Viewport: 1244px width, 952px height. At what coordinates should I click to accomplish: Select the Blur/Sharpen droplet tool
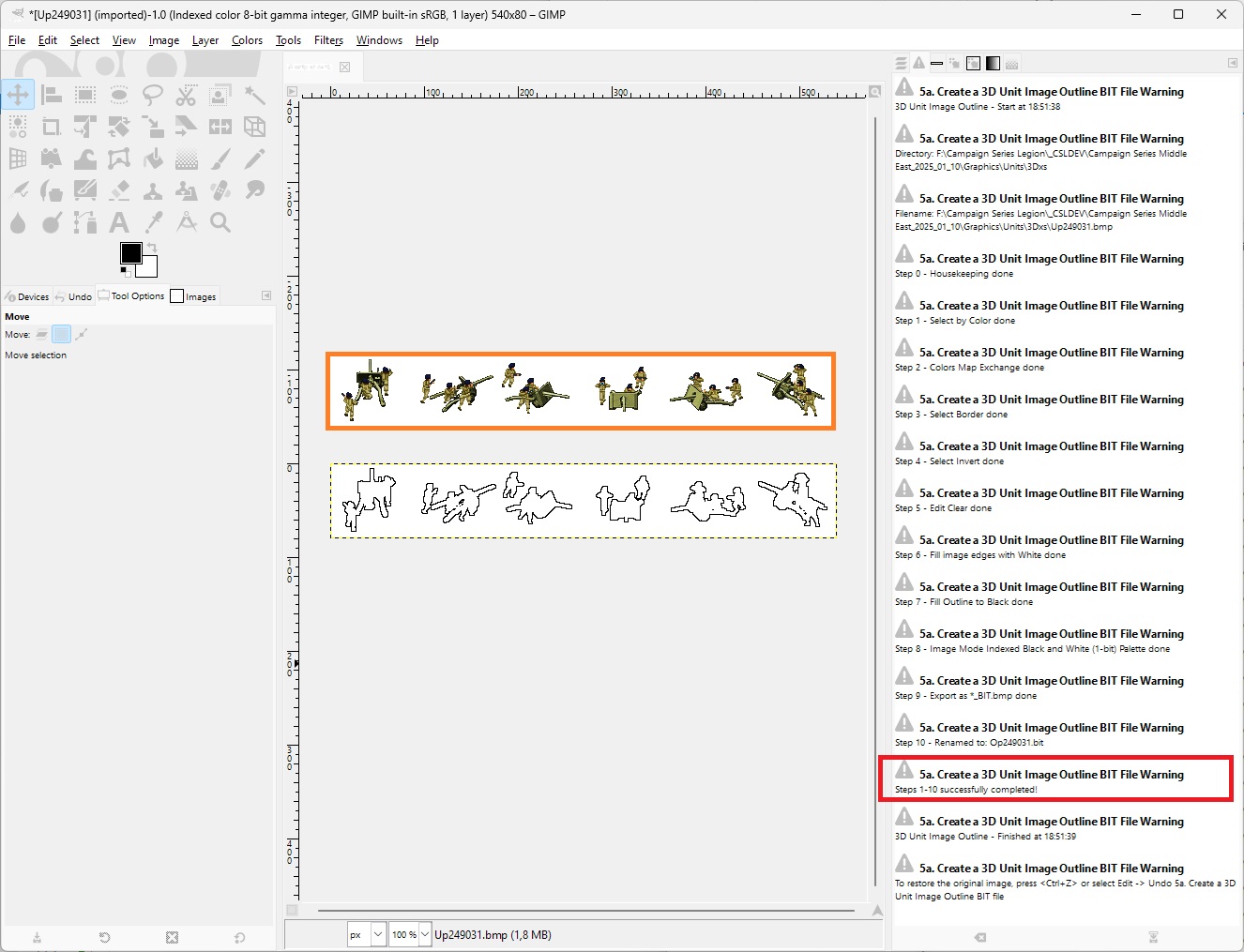click(18, 222)
